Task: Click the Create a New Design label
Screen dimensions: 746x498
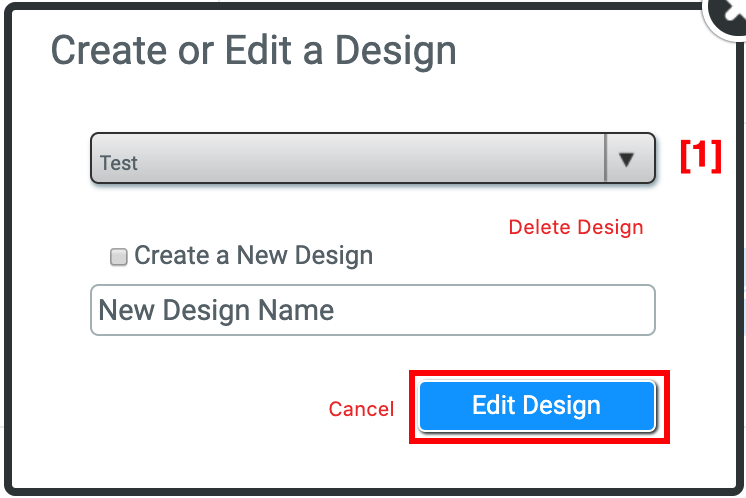Action: pos(253,256)
